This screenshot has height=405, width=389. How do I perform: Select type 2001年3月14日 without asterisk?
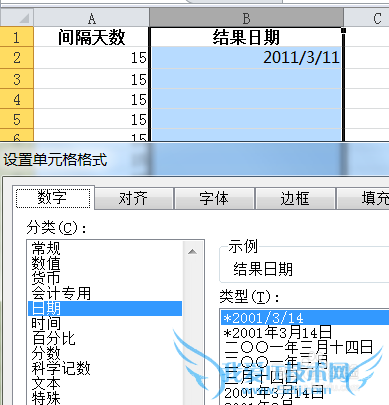click(x=305, y=392)
